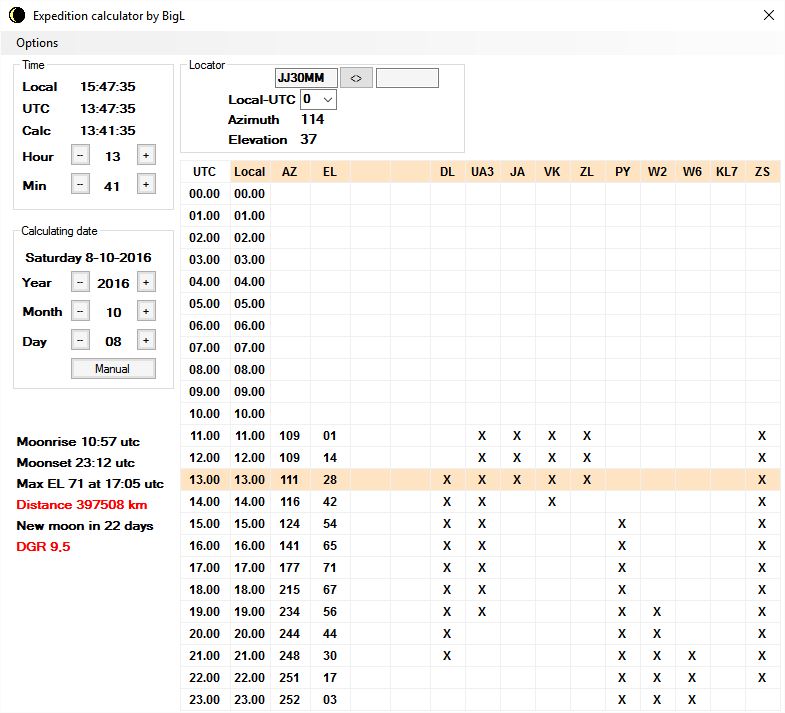
Task: Decrease the Day with minus button
Action: 81,341
